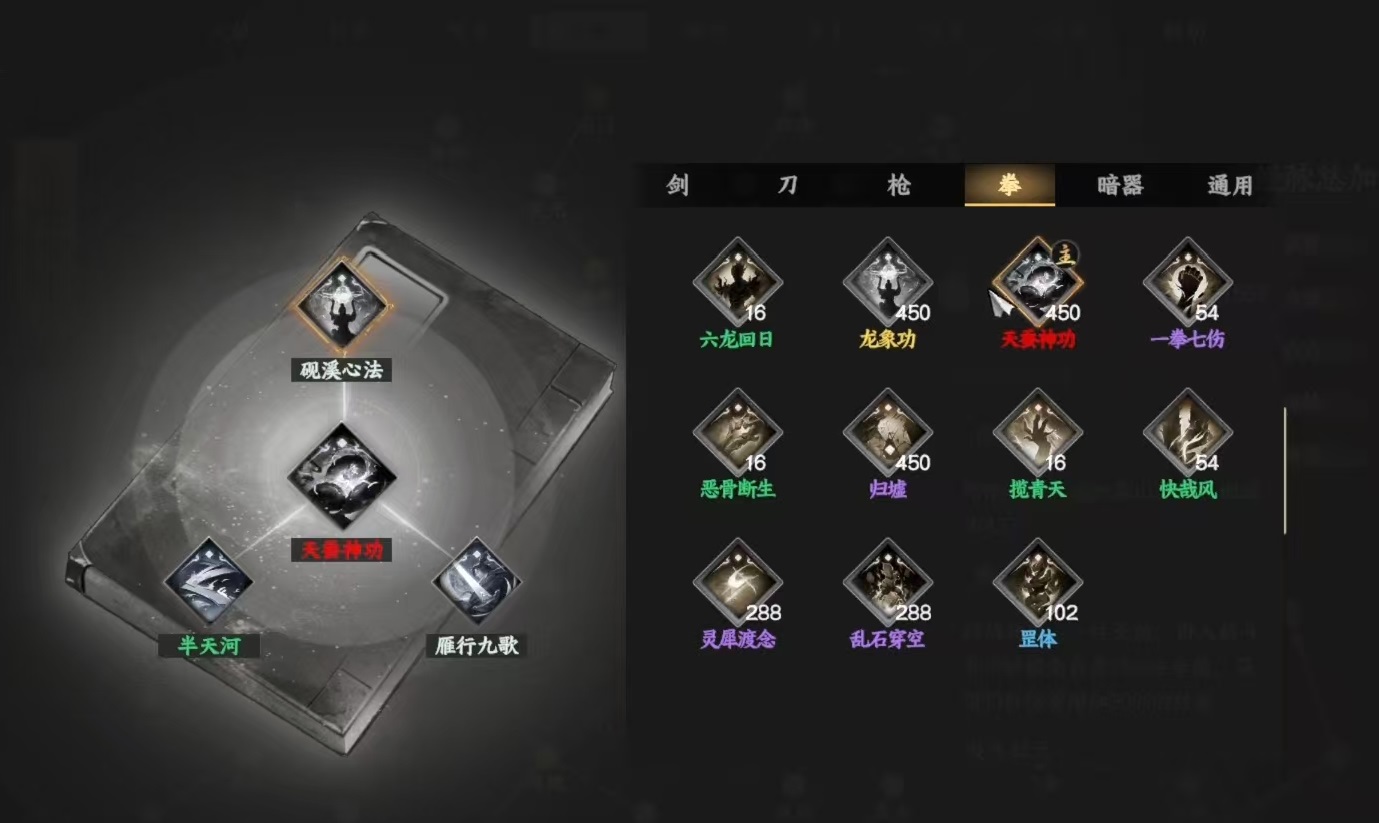Select the 乱石穿空 skill icon
The height and width of the screenshot is (823, 1379).
[x=887, y=582]
